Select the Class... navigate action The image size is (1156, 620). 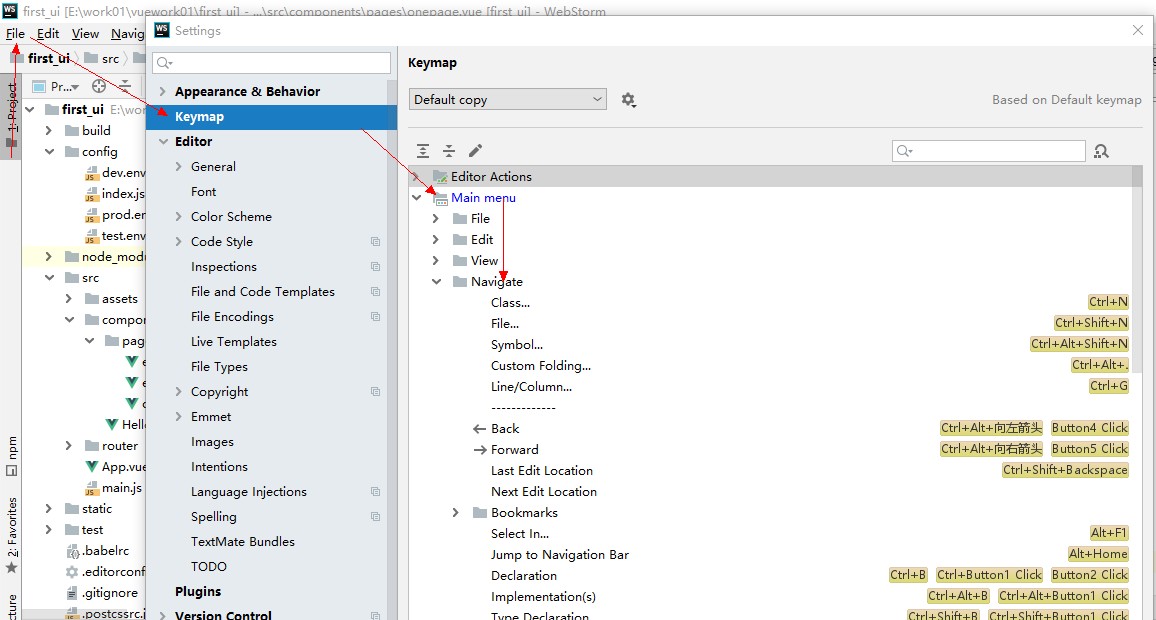coord(510,302)
